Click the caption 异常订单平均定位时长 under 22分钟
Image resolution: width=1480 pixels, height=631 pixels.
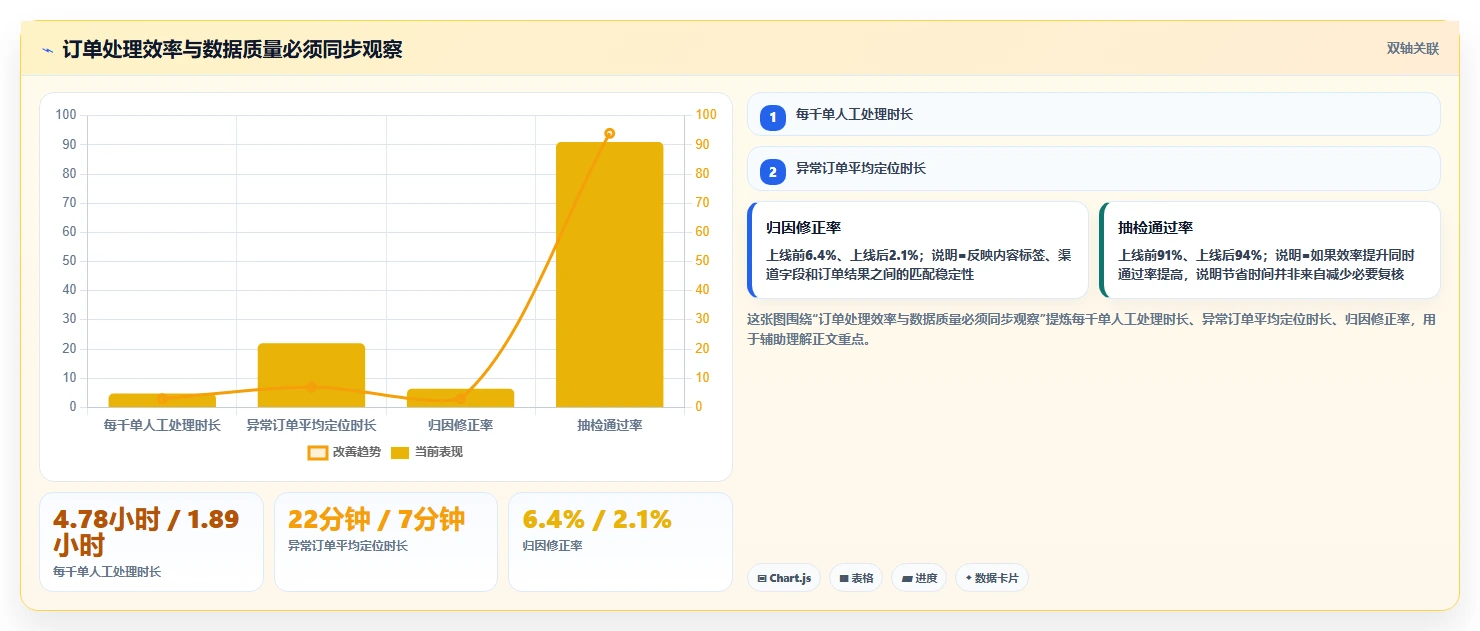(x=348, y=546)
